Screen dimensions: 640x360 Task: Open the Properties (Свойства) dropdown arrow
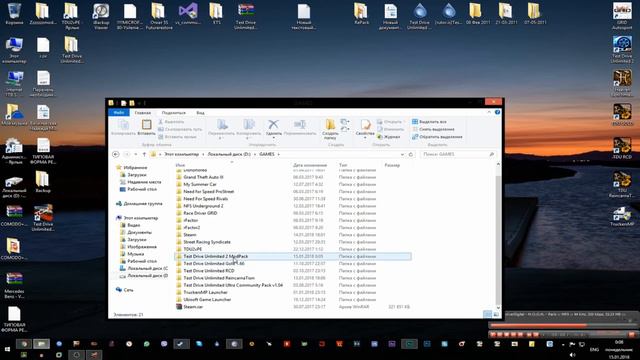365,138
